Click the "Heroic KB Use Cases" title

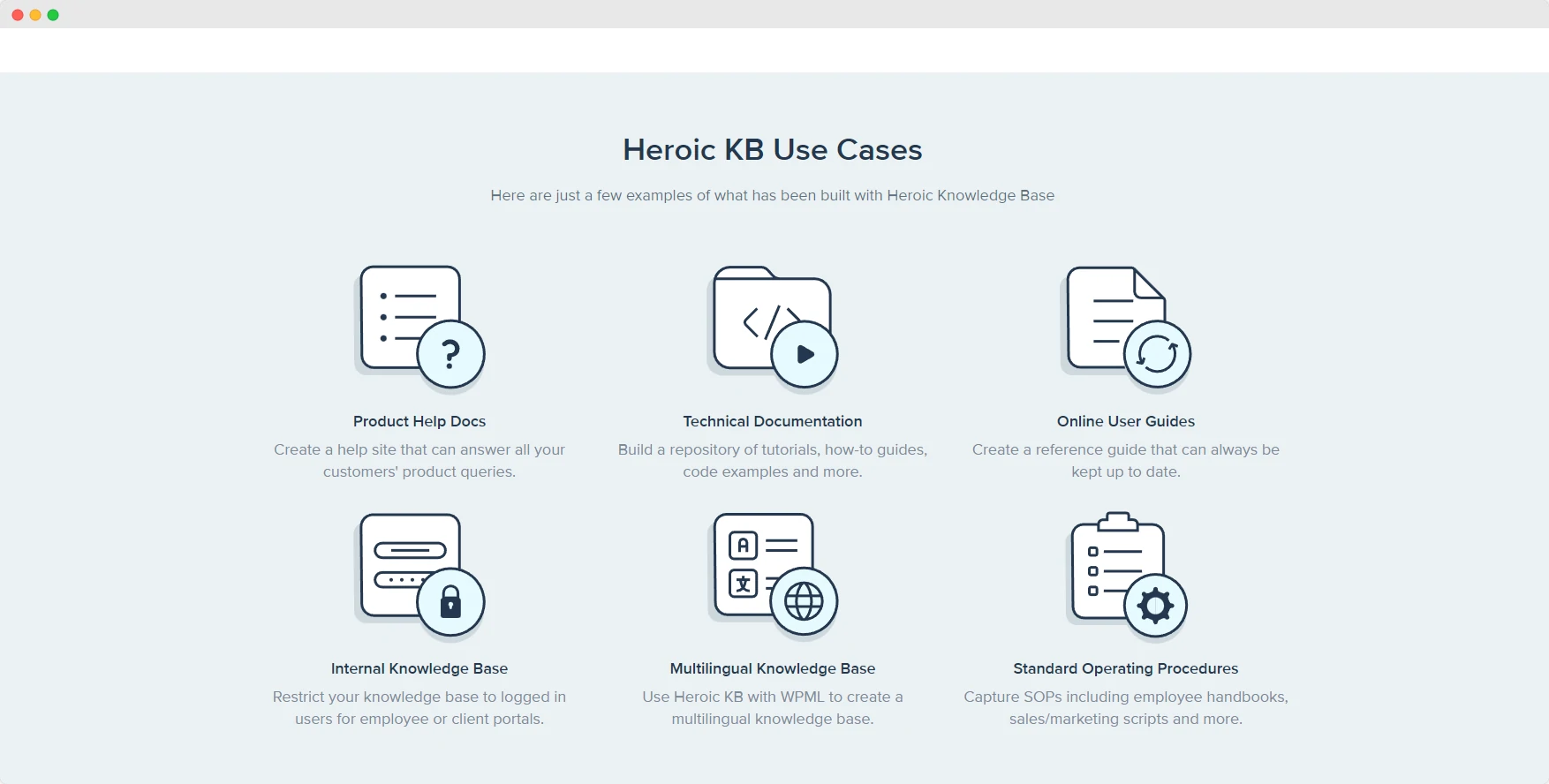pyautogui.click(x=773, y=149)
